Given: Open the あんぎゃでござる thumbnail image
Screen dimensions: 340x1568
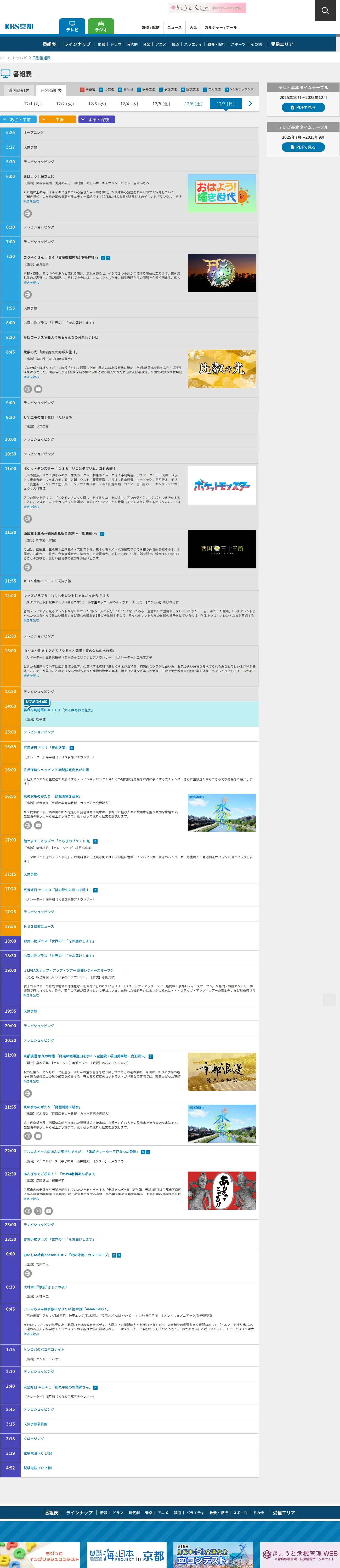Looking at the screenshot, I should point(222,1191).
